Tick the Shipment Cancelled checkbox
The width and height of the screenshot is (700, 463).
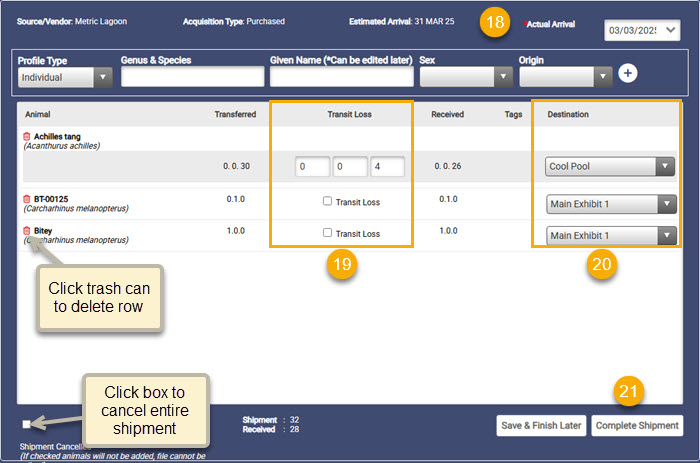coord(26,424)
